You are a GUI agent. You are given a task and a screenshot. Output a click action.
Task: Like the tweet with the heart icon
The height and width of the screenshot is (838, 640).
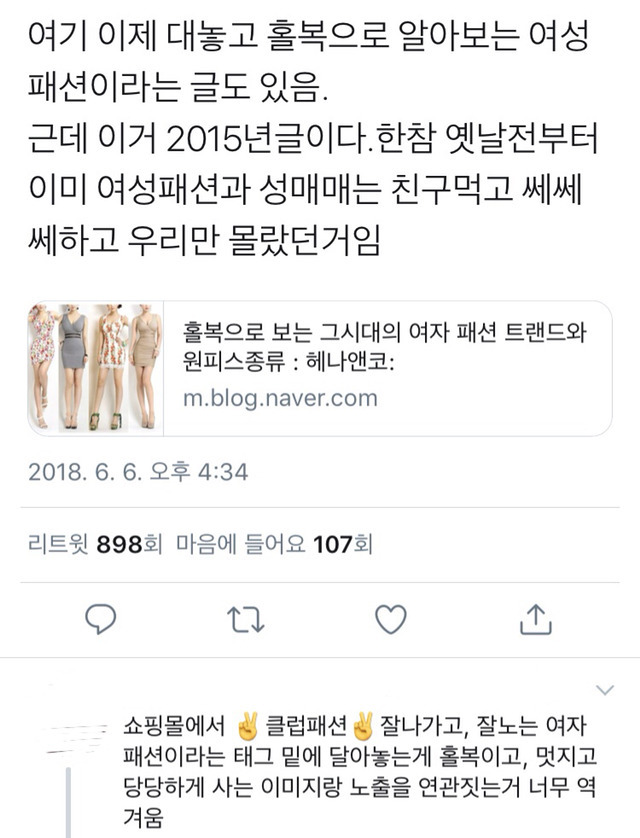coord(391,619)
